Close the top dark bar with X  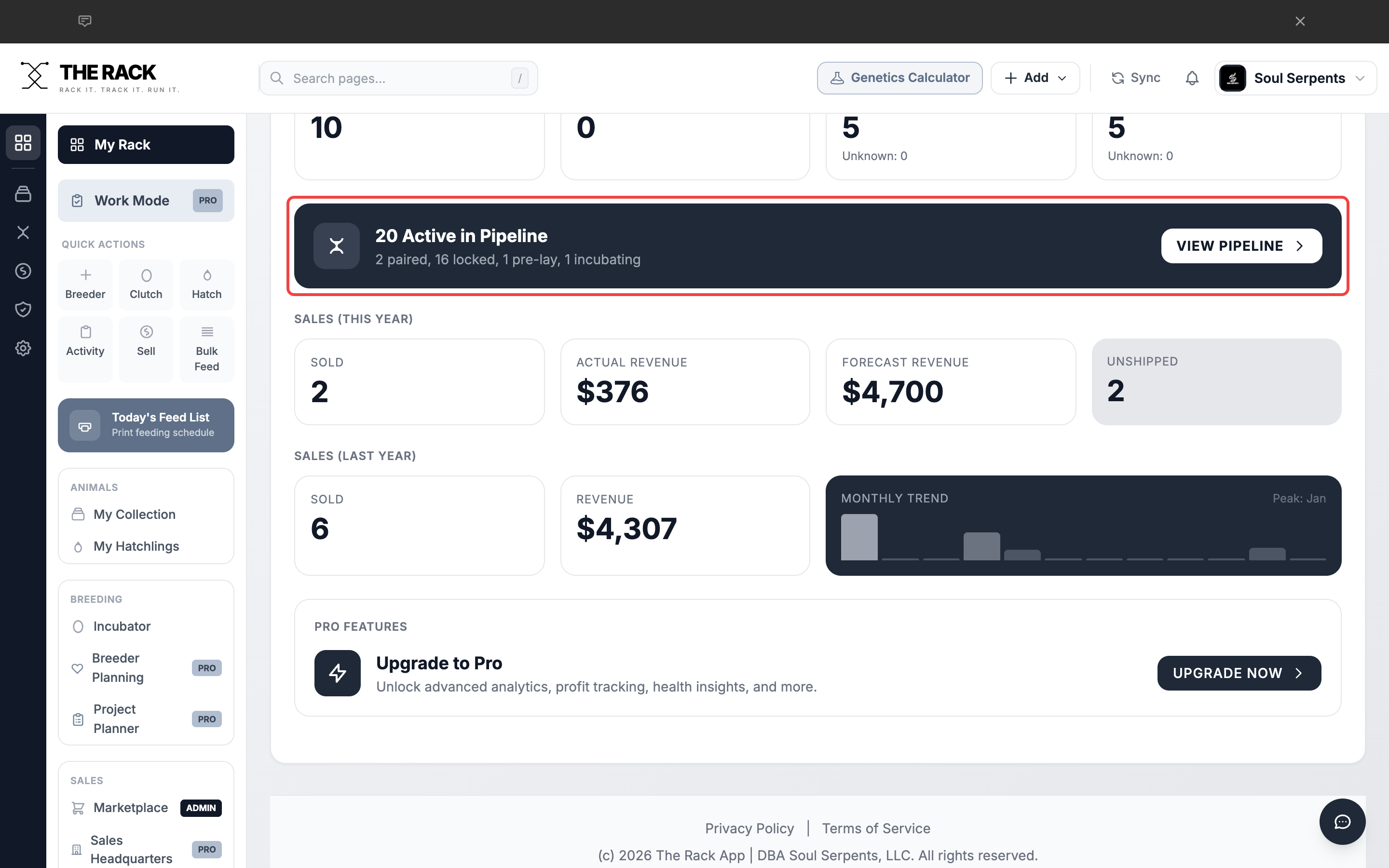point(1300,21)
